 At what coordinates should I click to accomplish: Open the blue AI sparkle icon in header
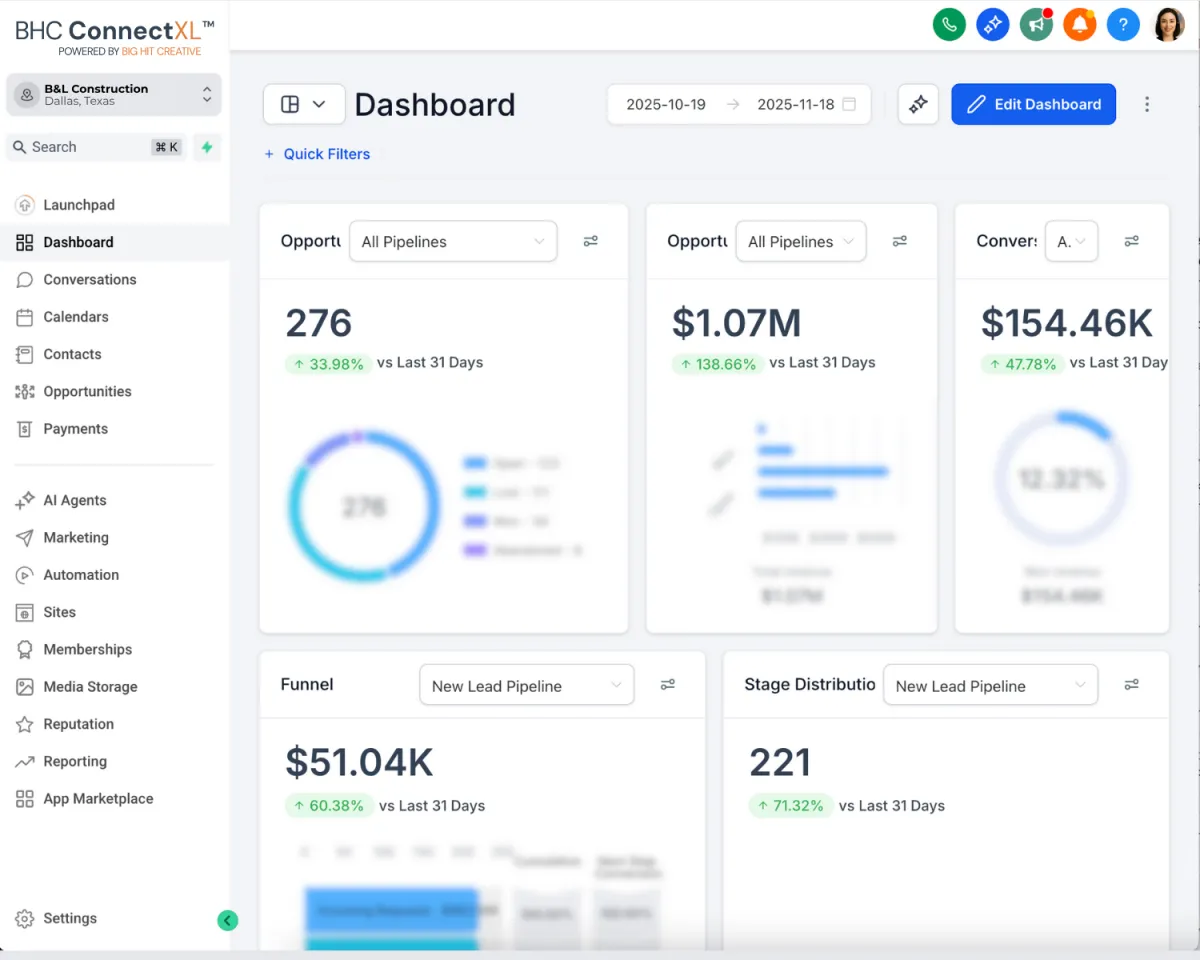coord(993,24)
